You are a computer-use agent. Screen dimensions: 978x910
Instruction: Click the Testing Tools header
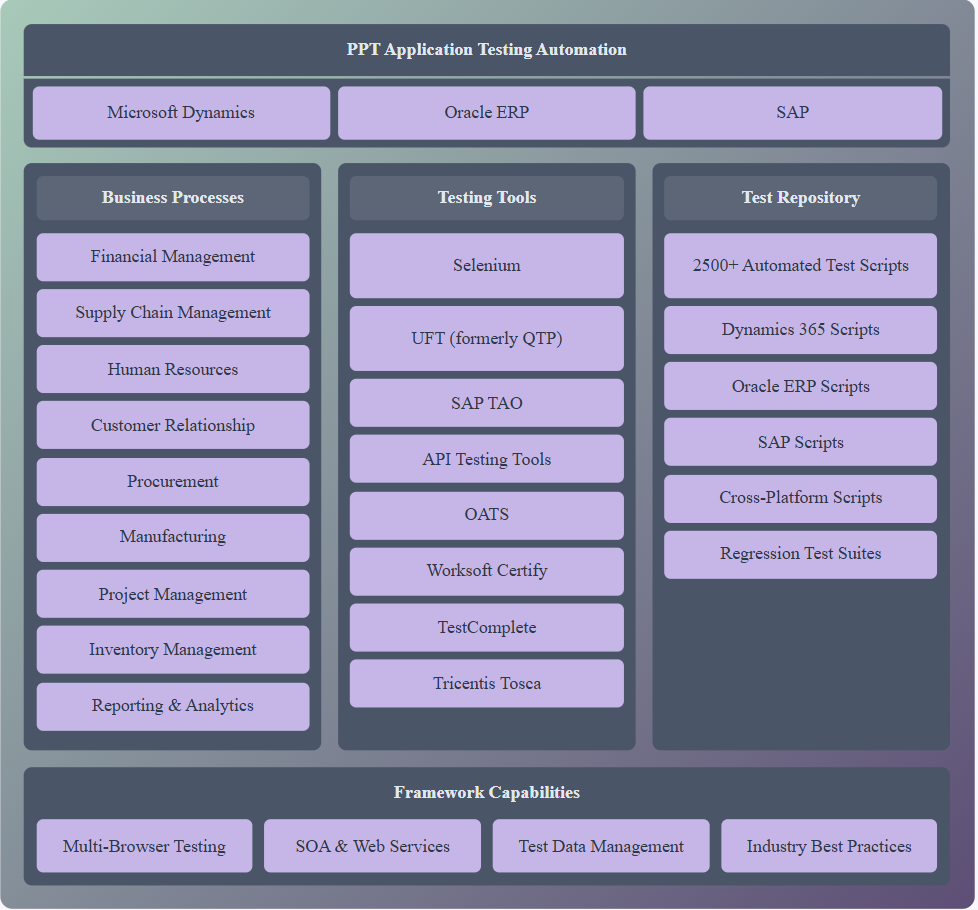487,198
